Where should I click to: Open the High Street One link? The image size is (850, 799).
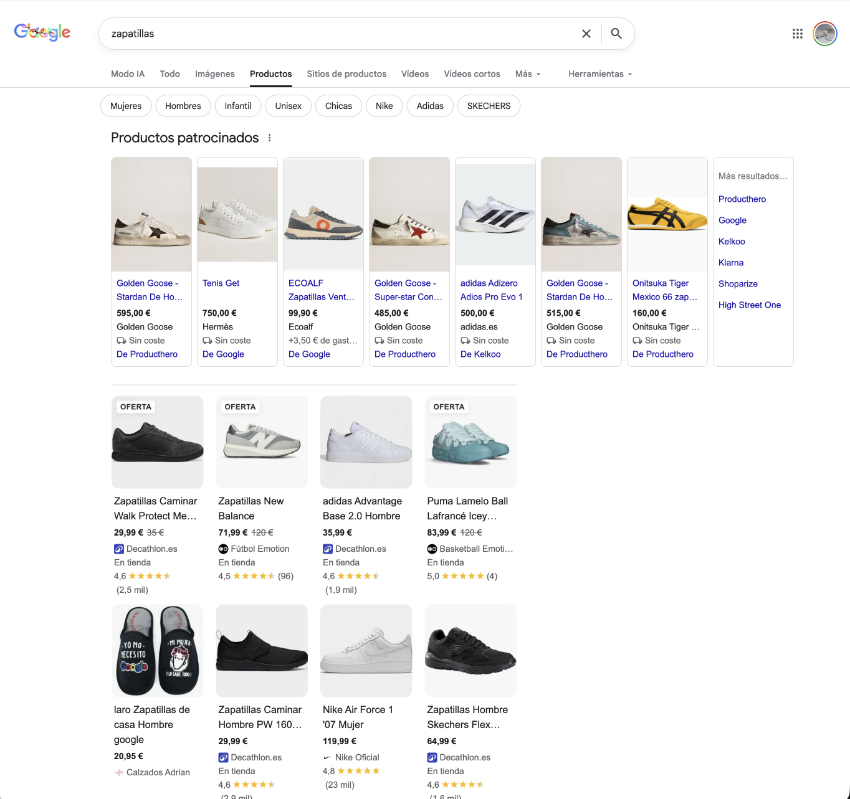coord(749,305)
